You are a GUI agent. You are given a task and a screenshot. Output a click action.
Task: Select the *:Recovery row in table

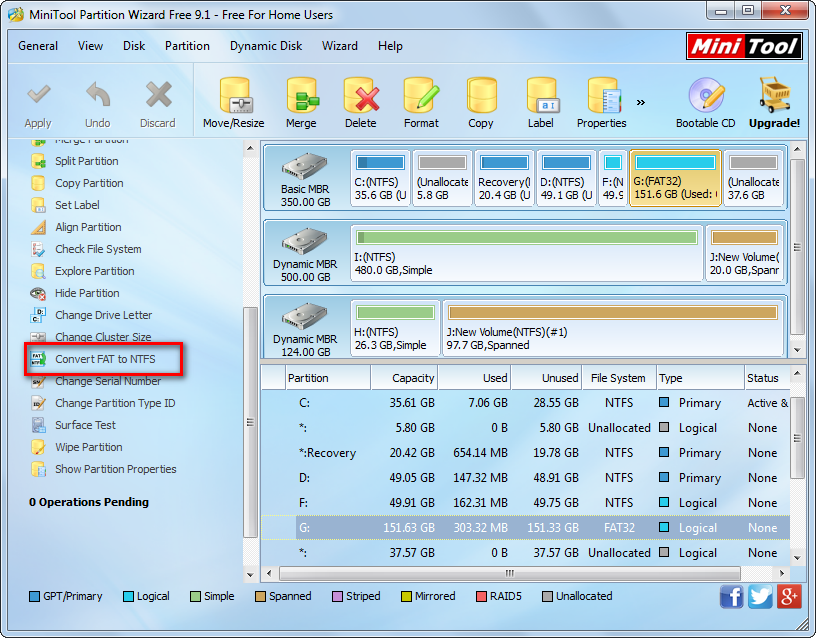coord(526,453)
